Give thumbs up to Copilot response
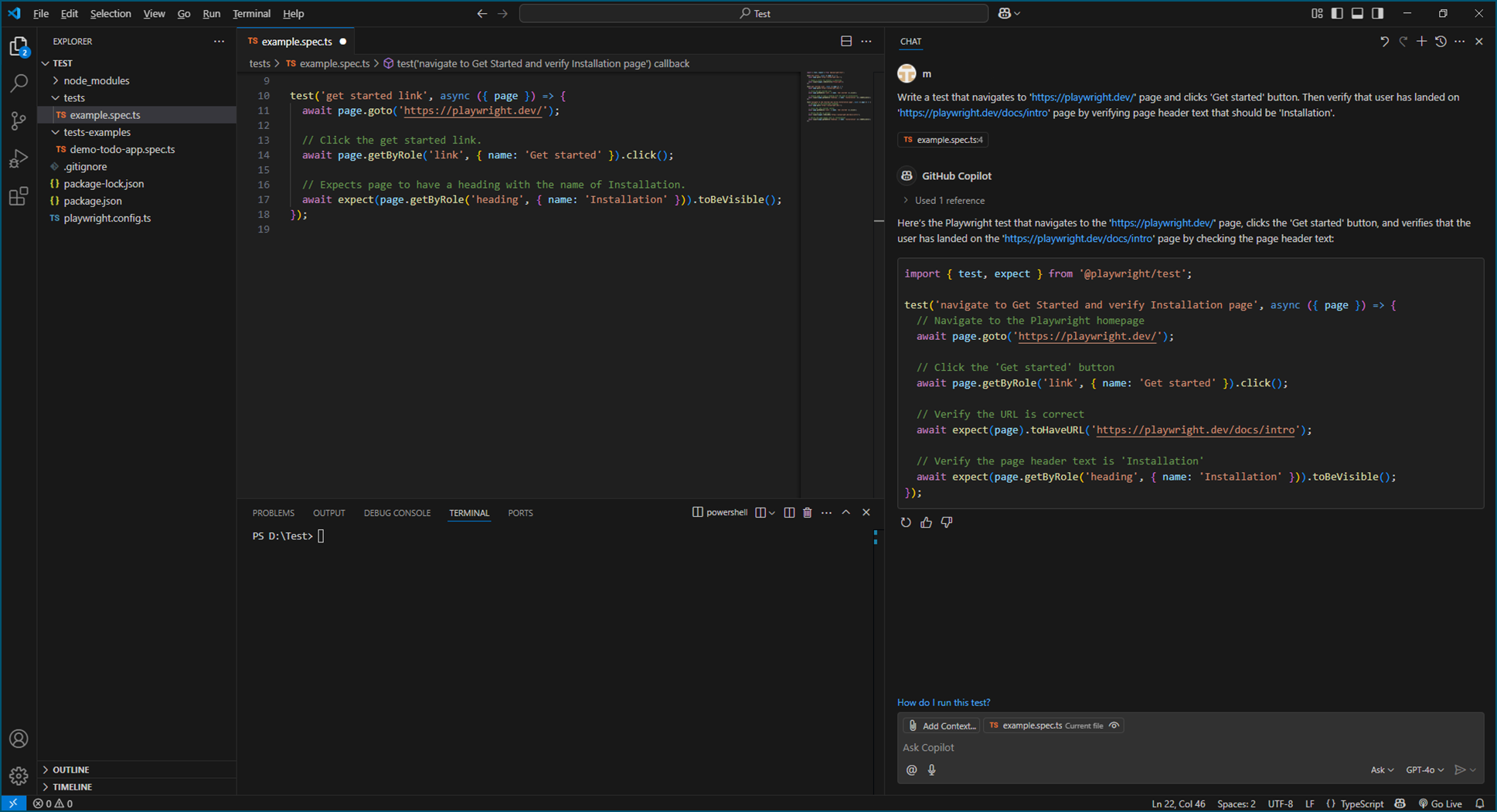The image size is (1497, 812). (x=926, y=523)
